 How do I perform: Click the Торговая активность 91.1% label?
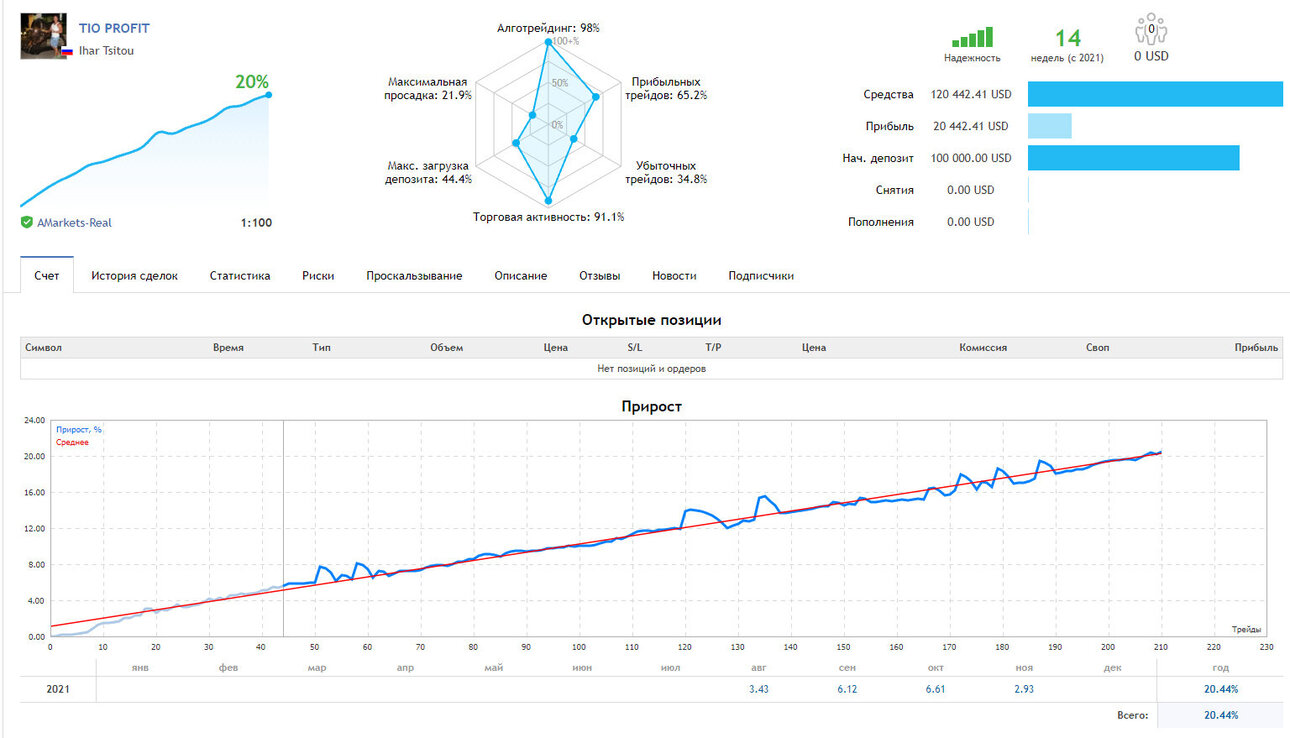548,216
